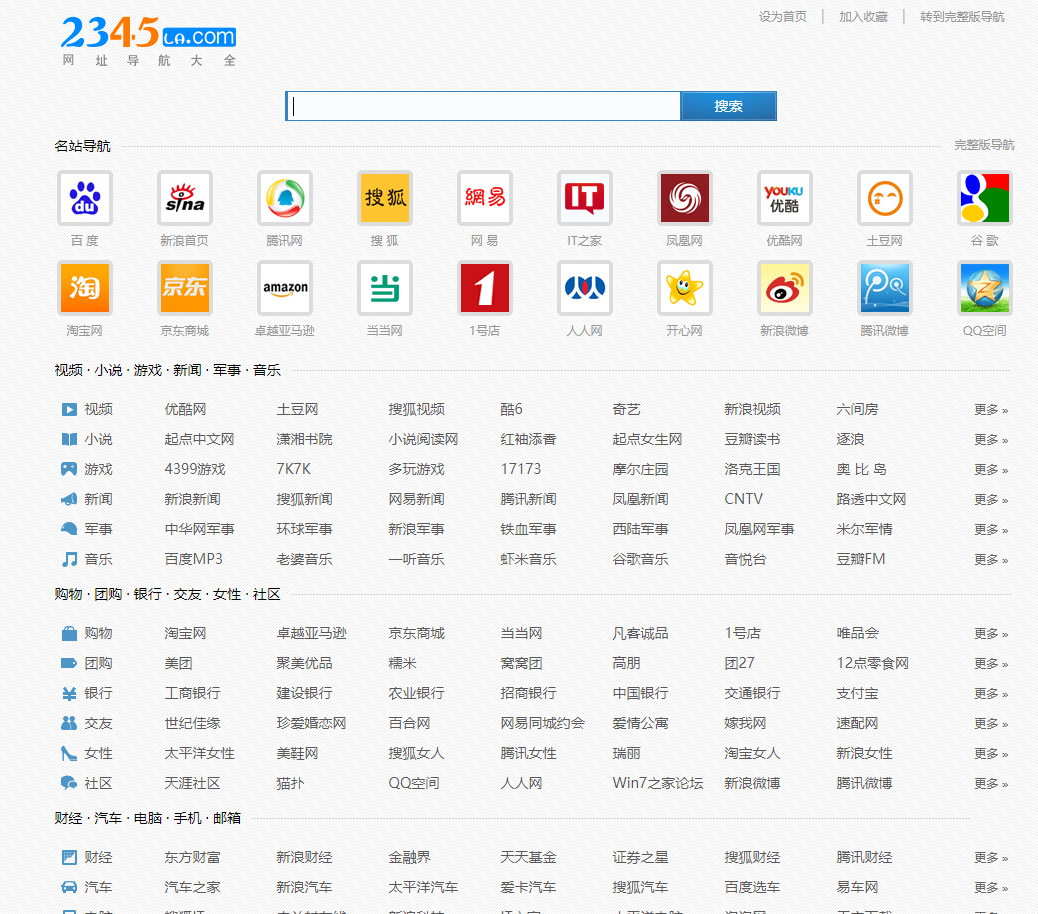The image size is (1038, 914).
Task: Open the Tudou (土豆网) icon
Action: click(884, 198)
